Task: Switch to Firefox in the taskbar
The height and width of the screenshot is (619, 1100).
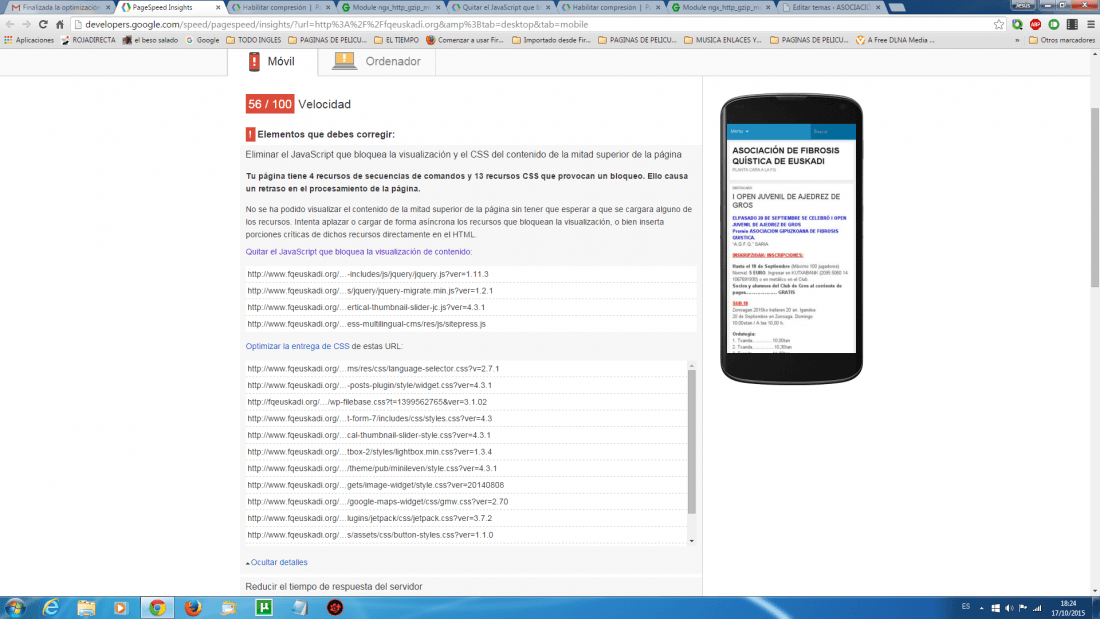Action: pyautogui.click(x=192, y=608)
